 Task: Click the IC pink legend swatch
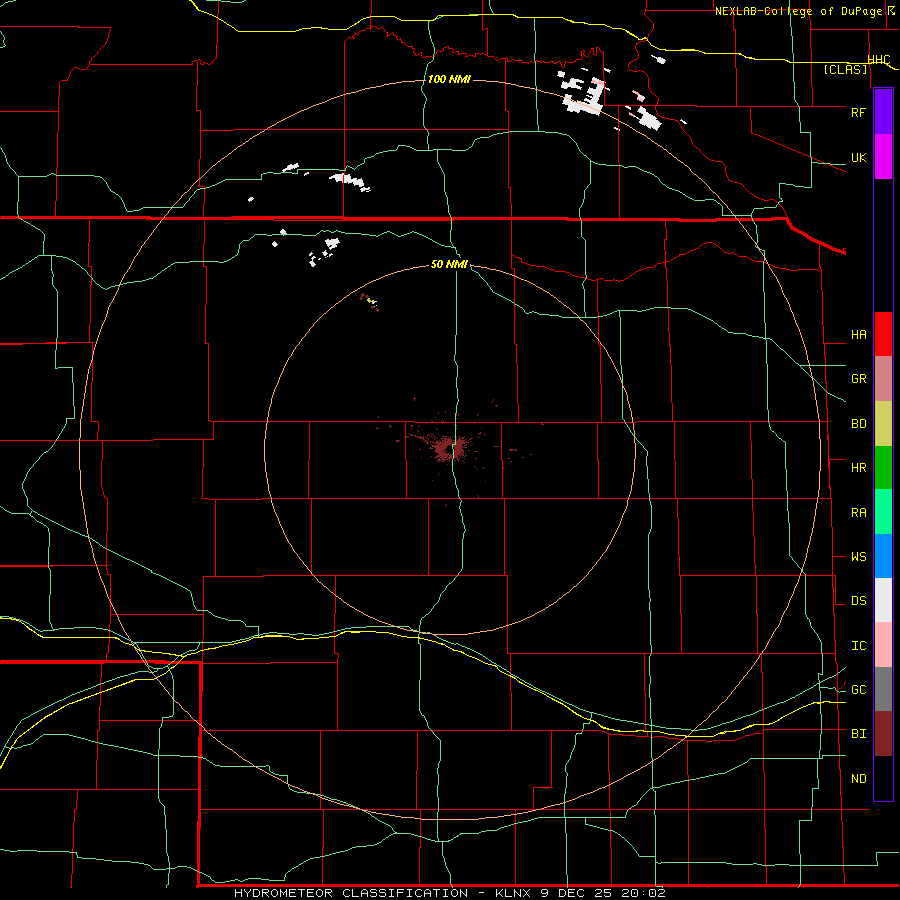click(883, 645)
